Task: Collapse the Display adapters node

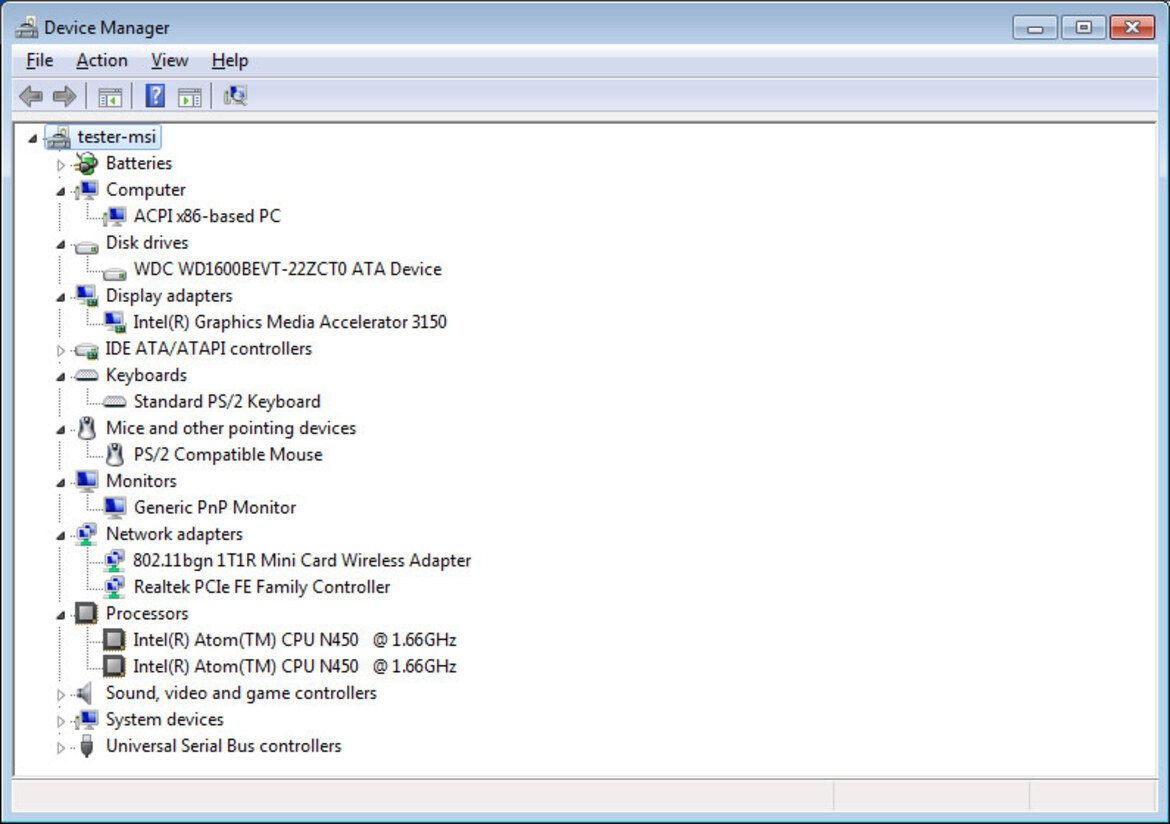Action: tap(61, 297)
